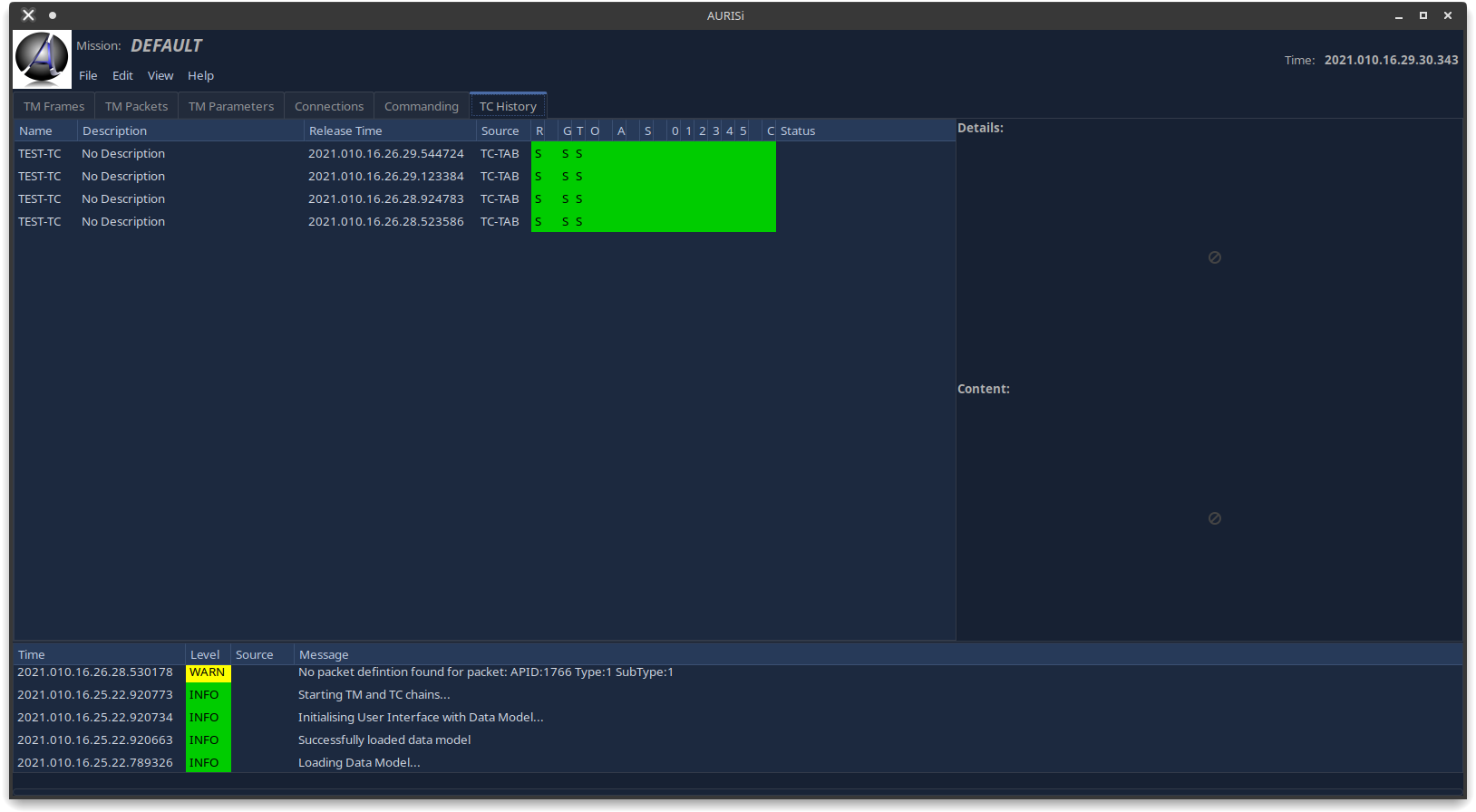
Task: Click the Details label
Action: click(980, 128)
